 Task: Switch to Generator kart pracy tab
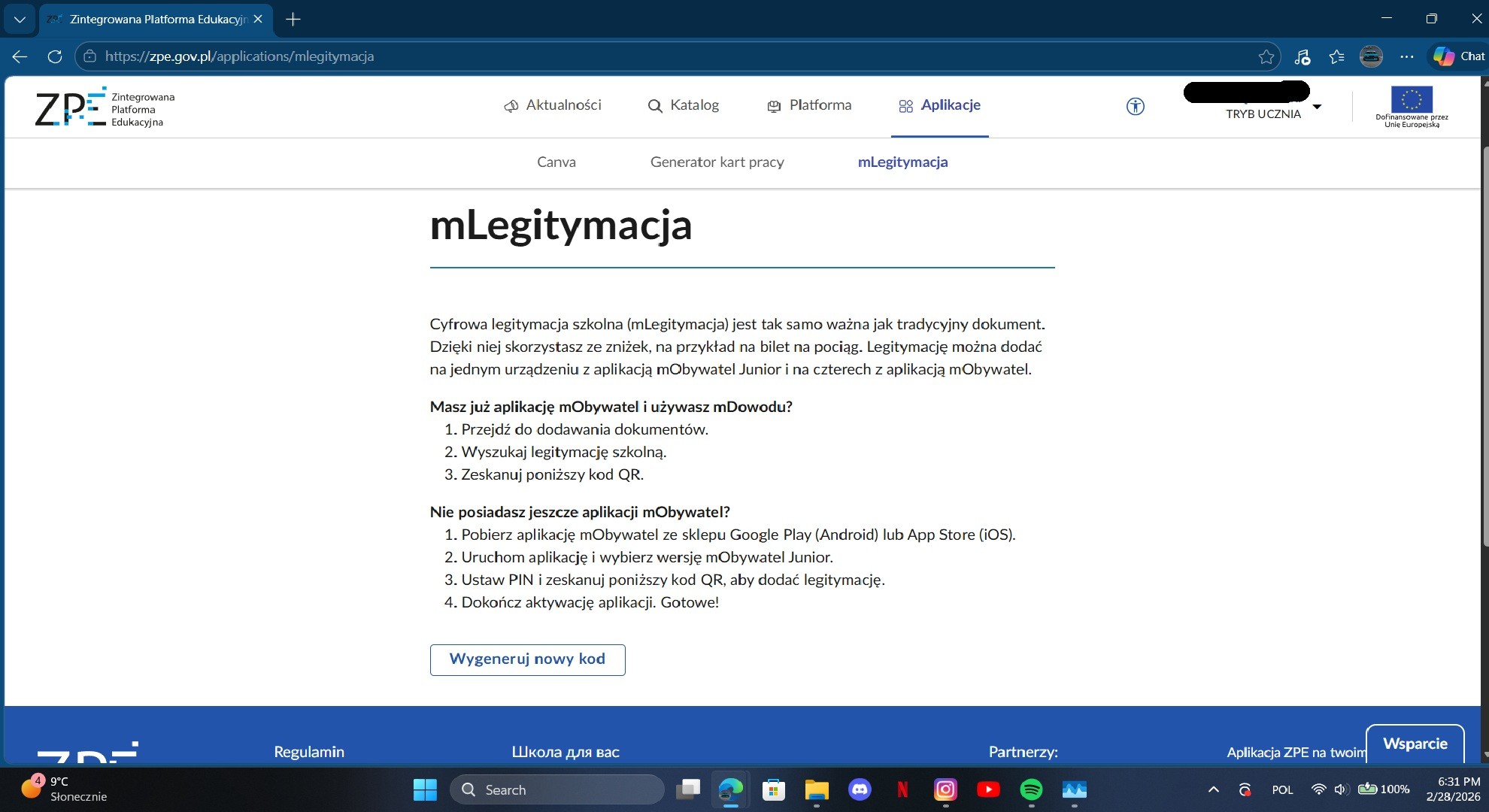pos(717,162)
